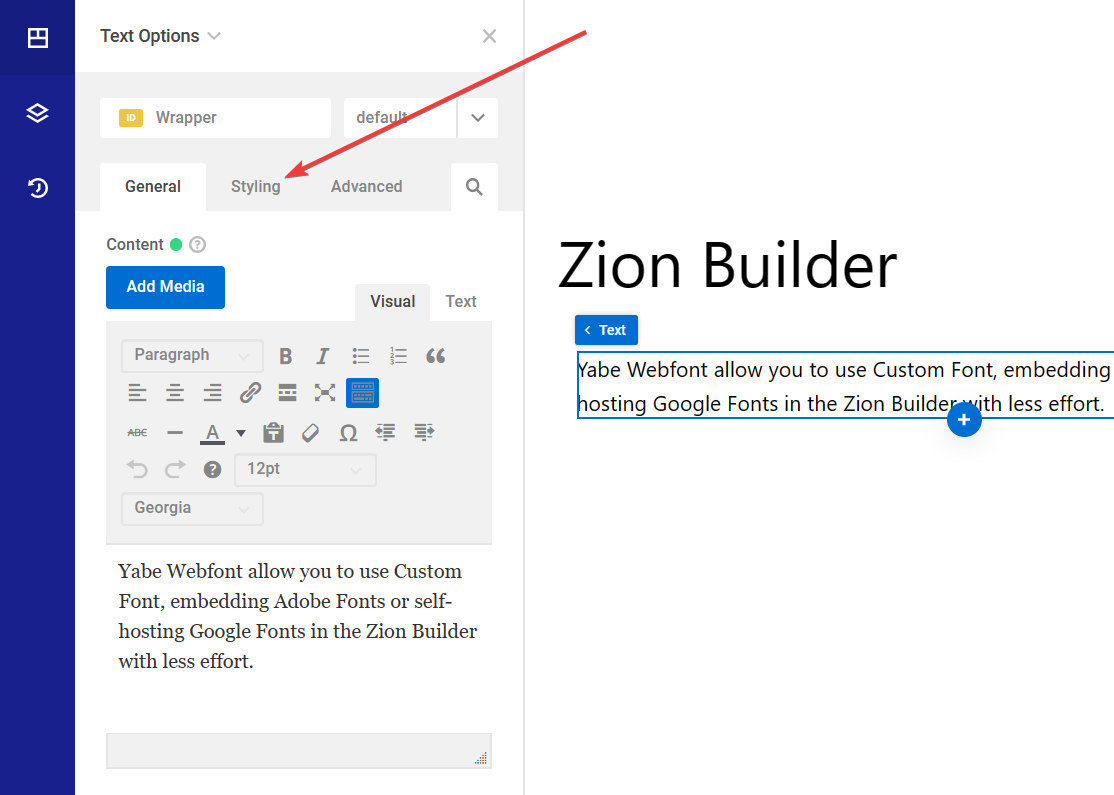The height and width of the screenshot is (795, 1114).
Task: Insert or edit link
Action: pyautogui.click(x=250, y=393)
